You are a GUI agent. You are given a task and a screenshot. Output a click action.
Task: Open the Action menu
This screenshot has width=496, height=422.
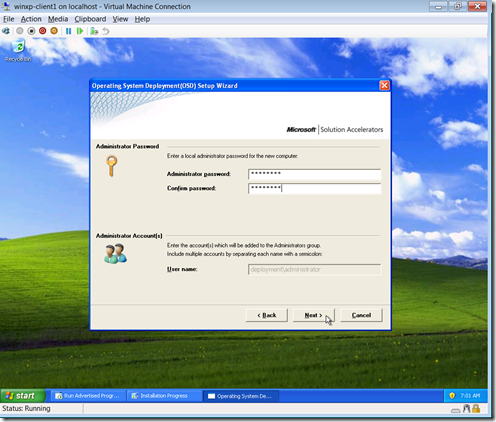31,19
